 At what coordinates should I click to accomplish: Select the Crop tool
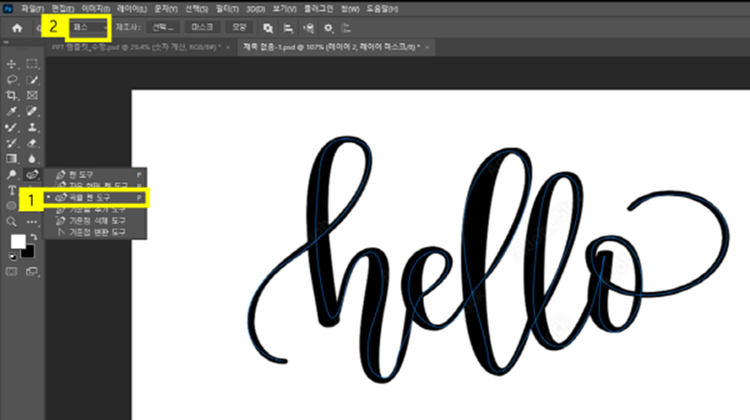(11, 95)
